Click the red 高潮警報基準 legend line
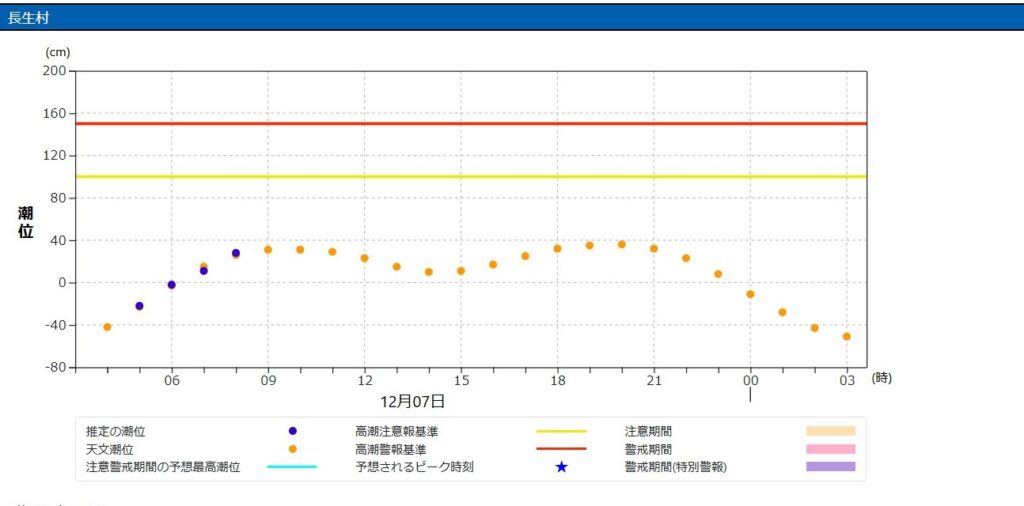Screen dimensions: 1024x506 pos(562,449)
